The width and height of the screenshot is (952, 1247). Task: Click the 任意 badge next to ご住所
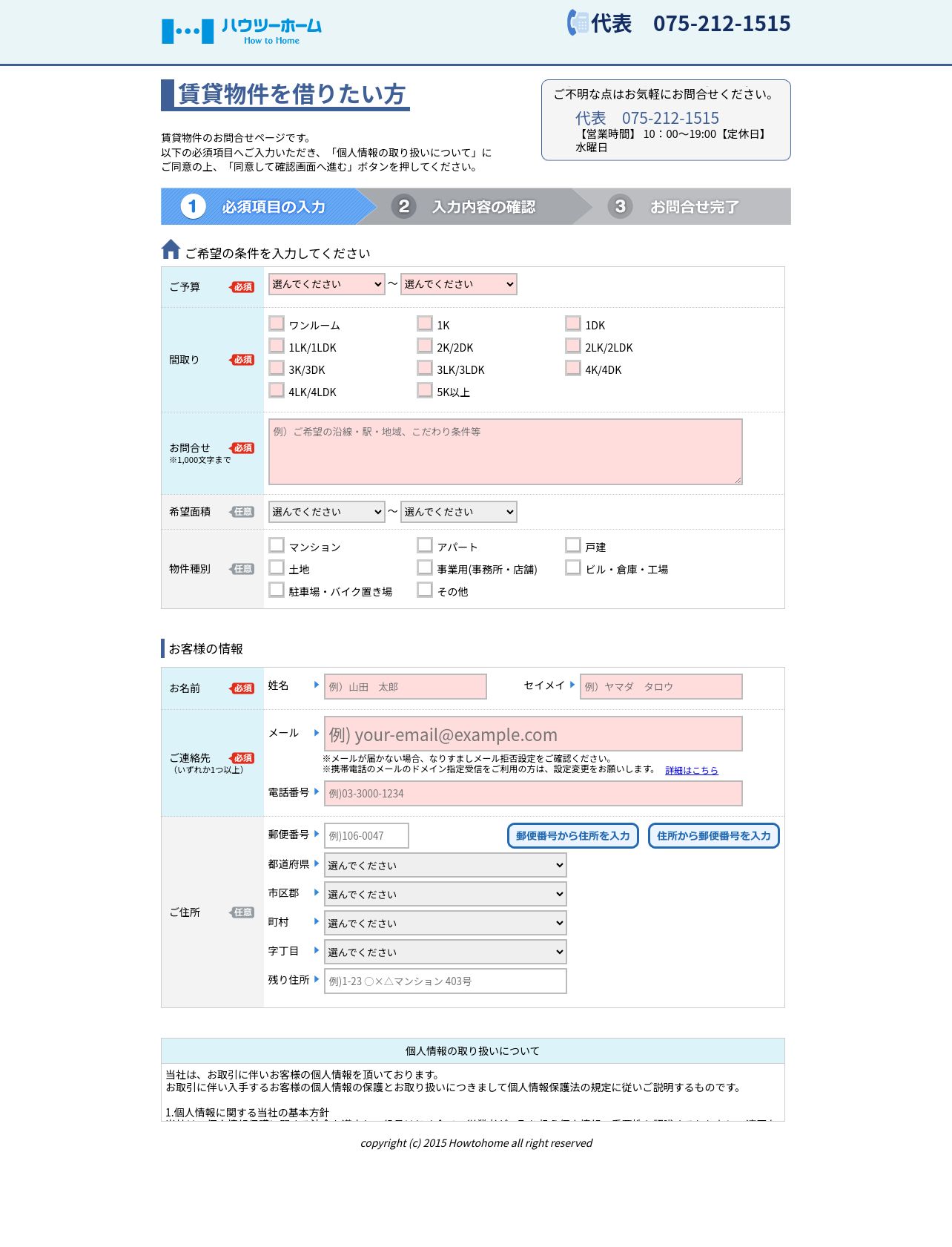pyautogui.click(x=242, y=912)
